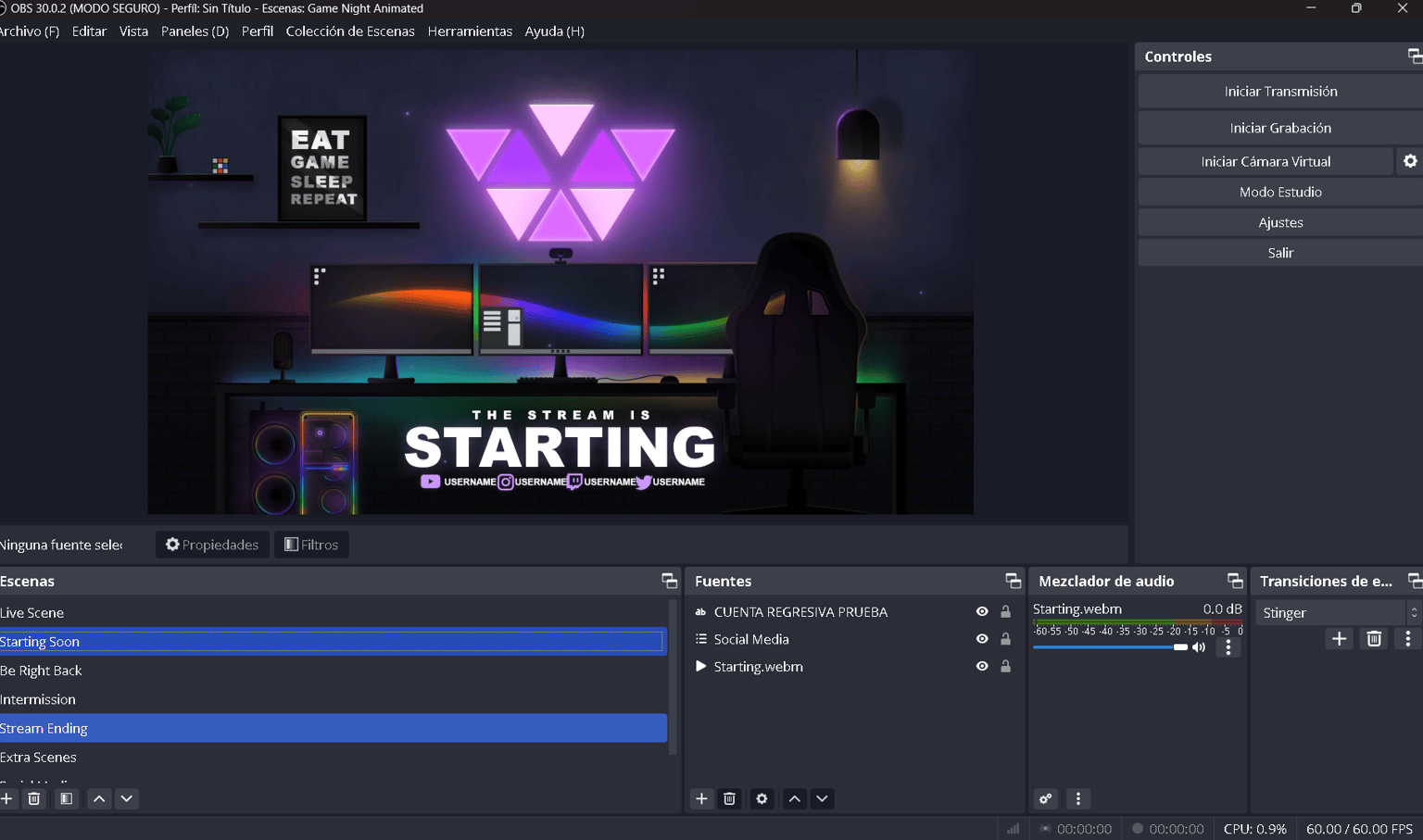The height and width of the screenshot is (840, 1423).
Task: Lock the CUENTA REGRESIVA PRUEBA source
Action: [1005, 611]
